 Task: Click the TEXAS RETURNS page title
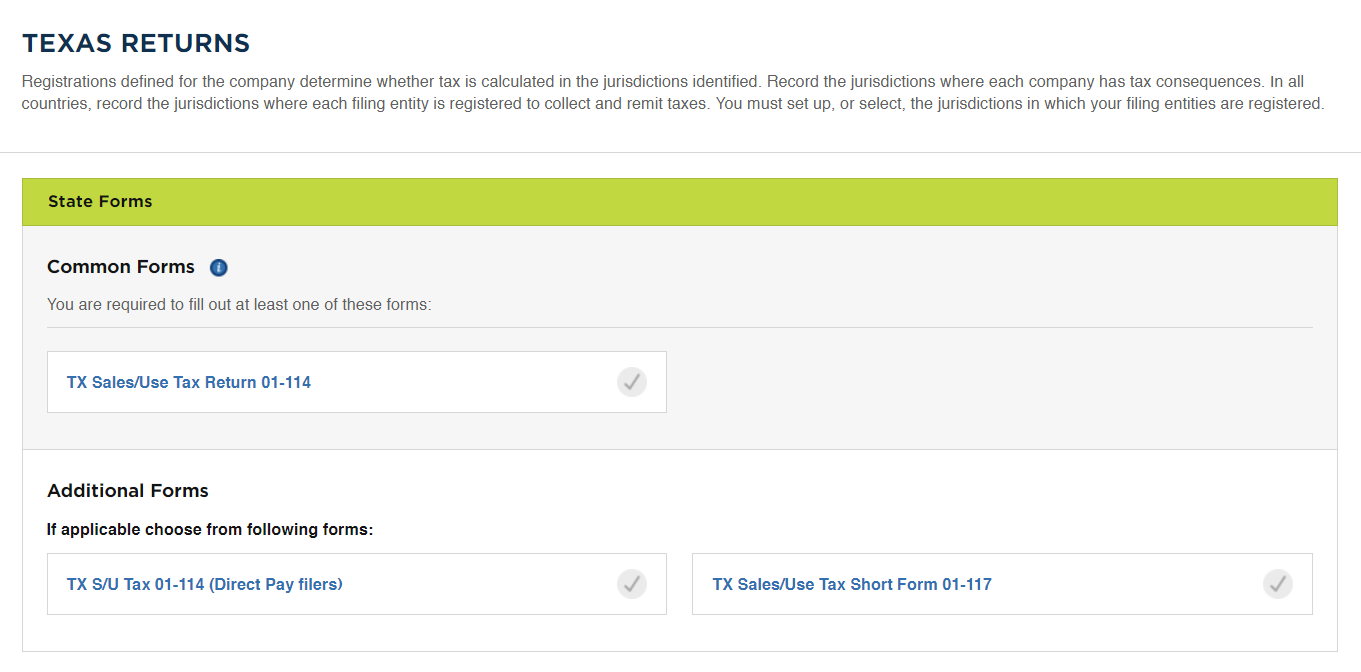coord(136,43)
